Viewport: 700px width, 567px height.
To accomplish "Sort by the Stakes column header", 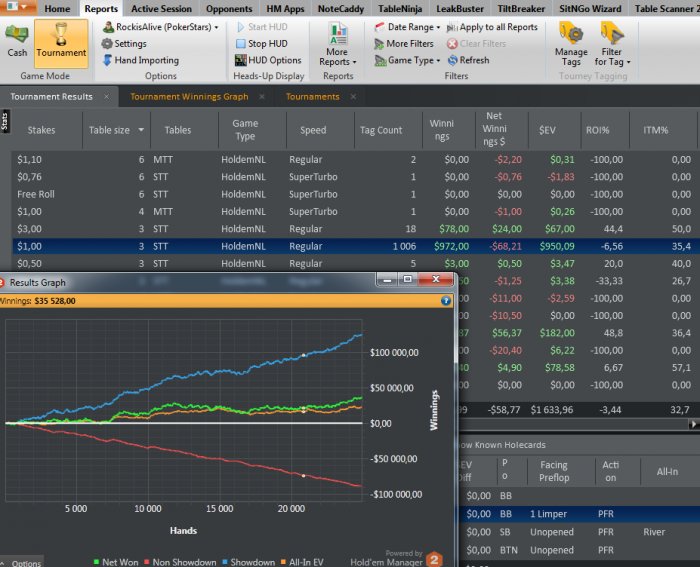I will click(42, 130).
